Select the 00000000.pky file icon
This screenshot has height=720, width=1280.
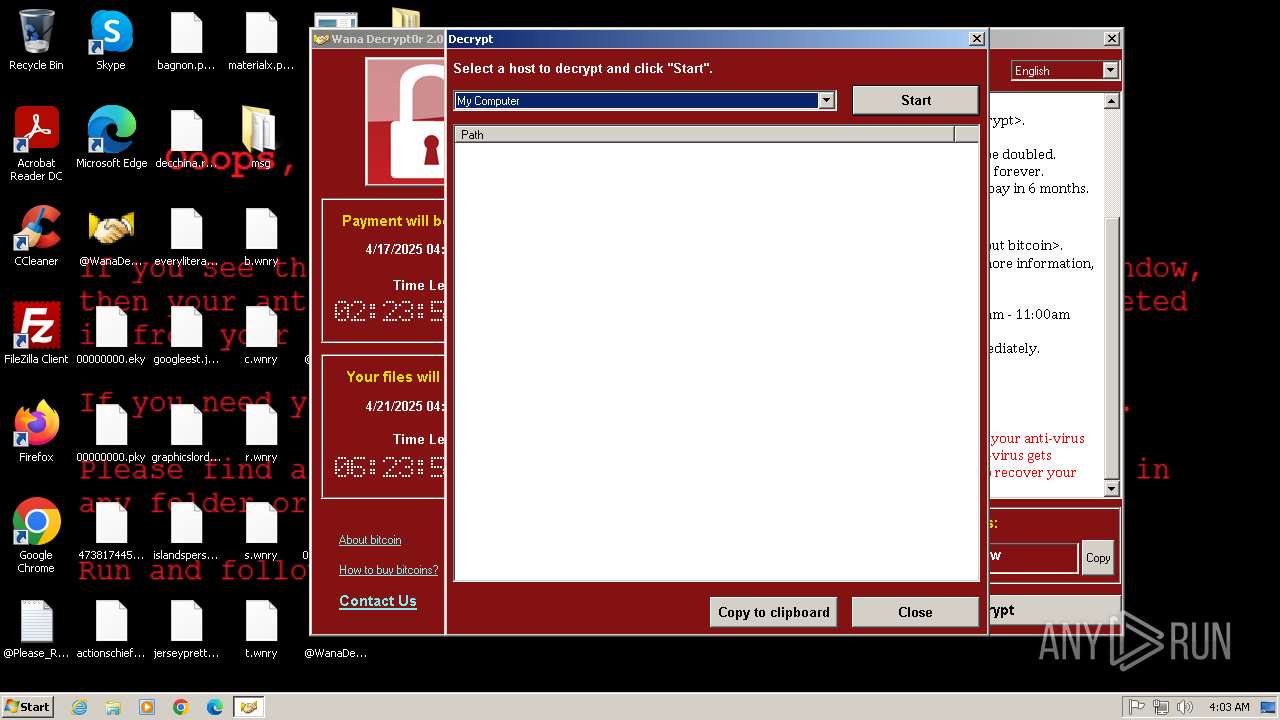pyautogui.click(x=111, y=432)
